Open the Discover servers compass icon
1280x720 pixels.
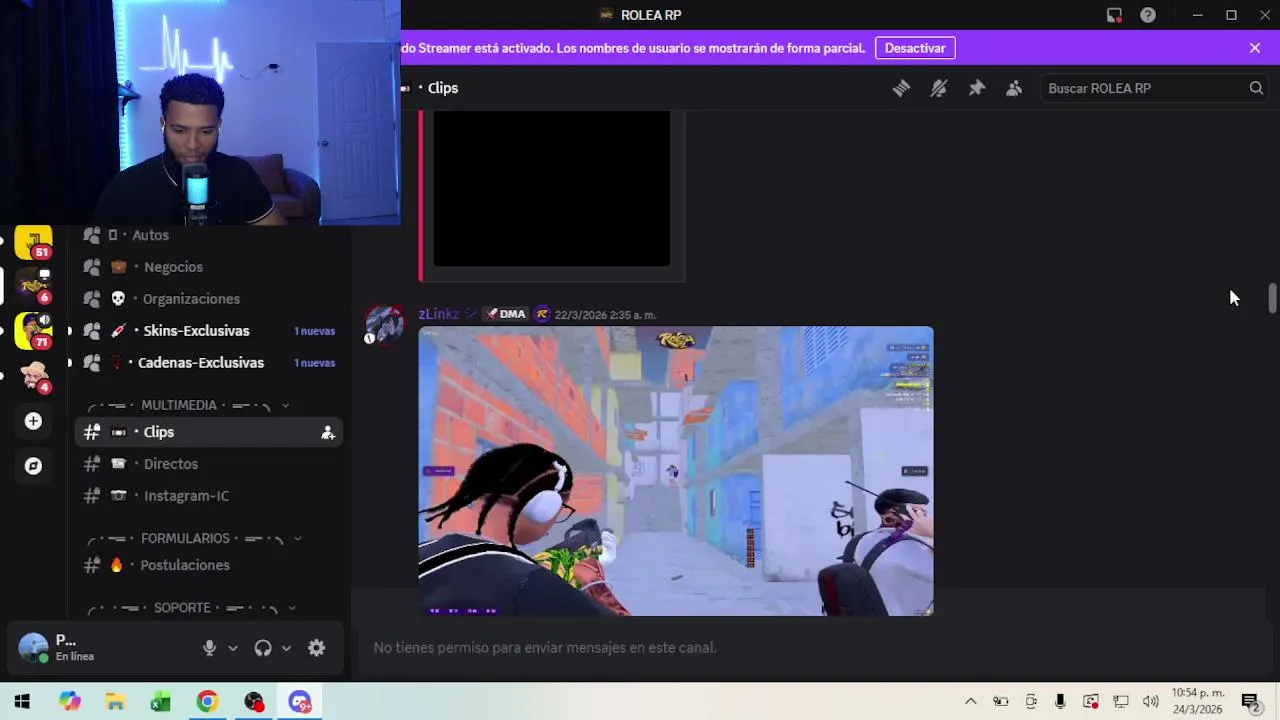coord(33,466)
